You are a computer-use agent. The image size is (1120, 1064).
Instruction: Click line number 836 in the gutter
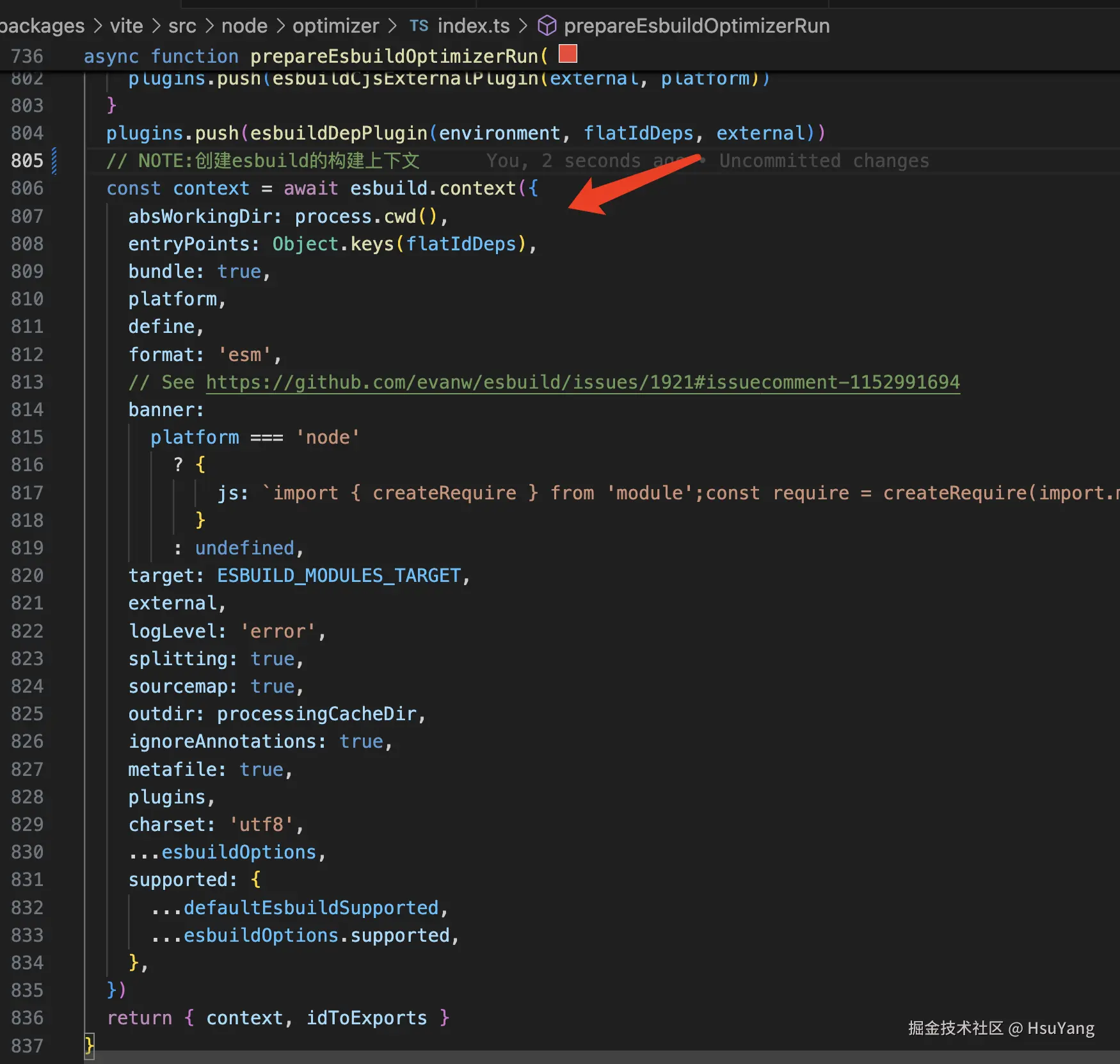click(27, 1018)
